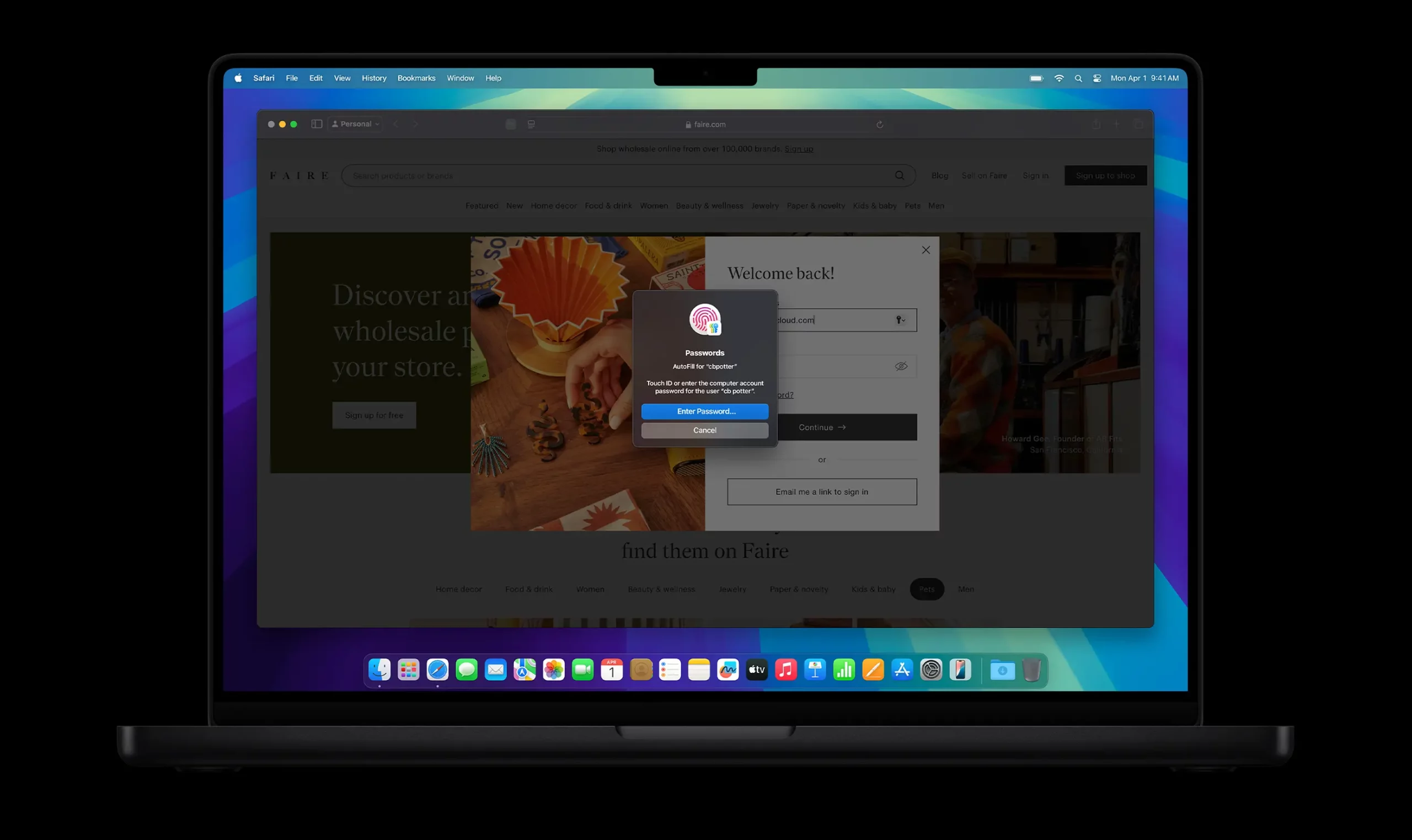
Task: Launch Music app from the dock
Action: click(x=785, y=670)
